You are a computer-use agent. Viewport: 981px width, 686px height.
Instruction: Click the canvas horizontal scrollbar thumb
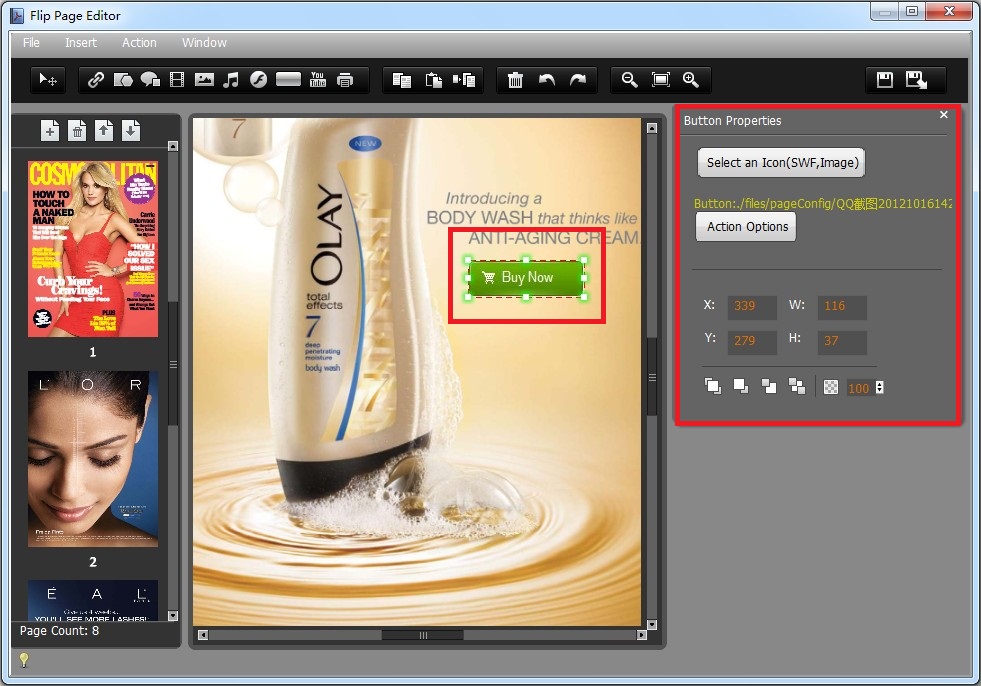[x=423, y=635]
